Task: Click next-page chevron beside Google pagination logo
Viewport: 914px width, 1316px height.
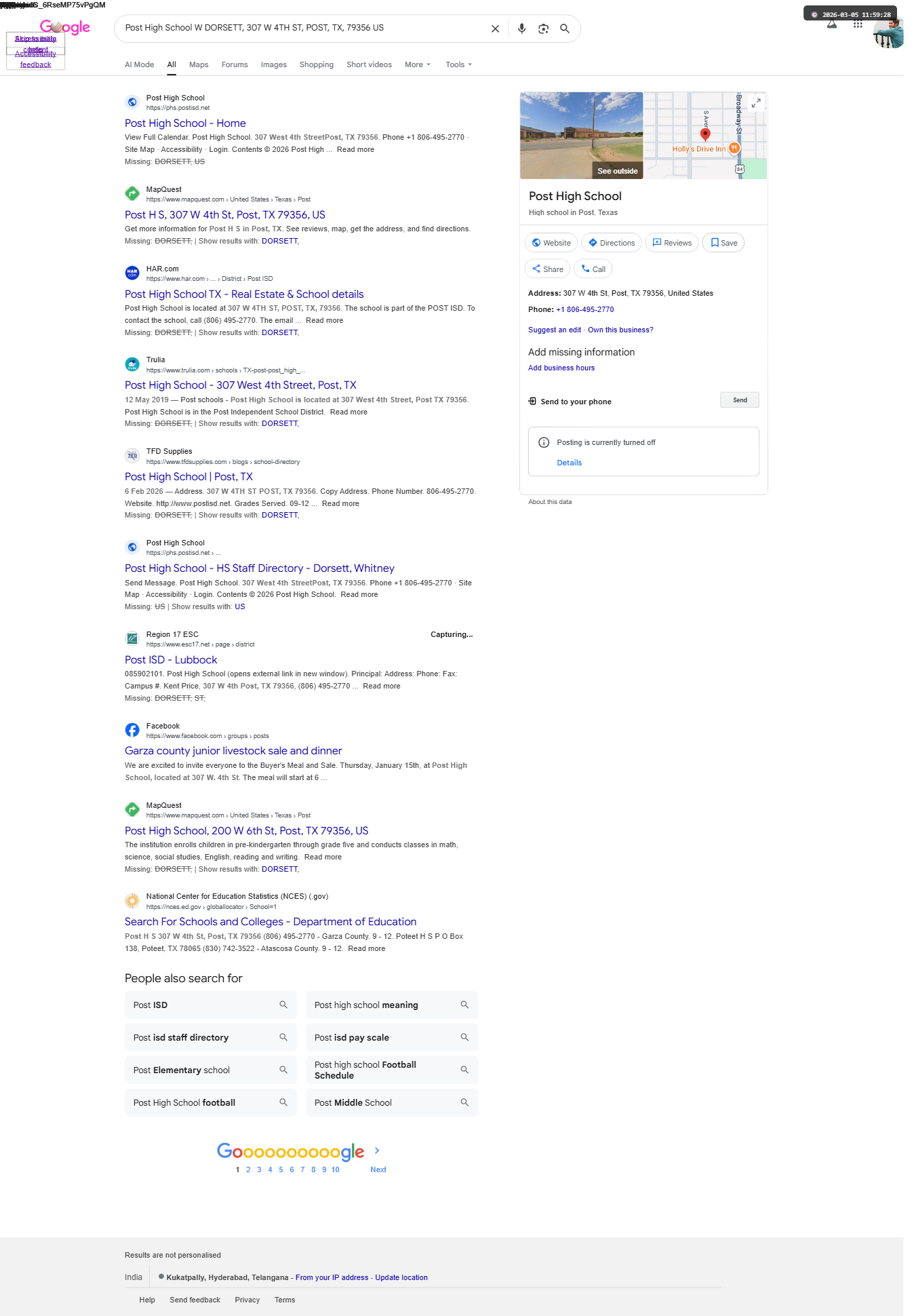Action: click(x=377, y=1150)
